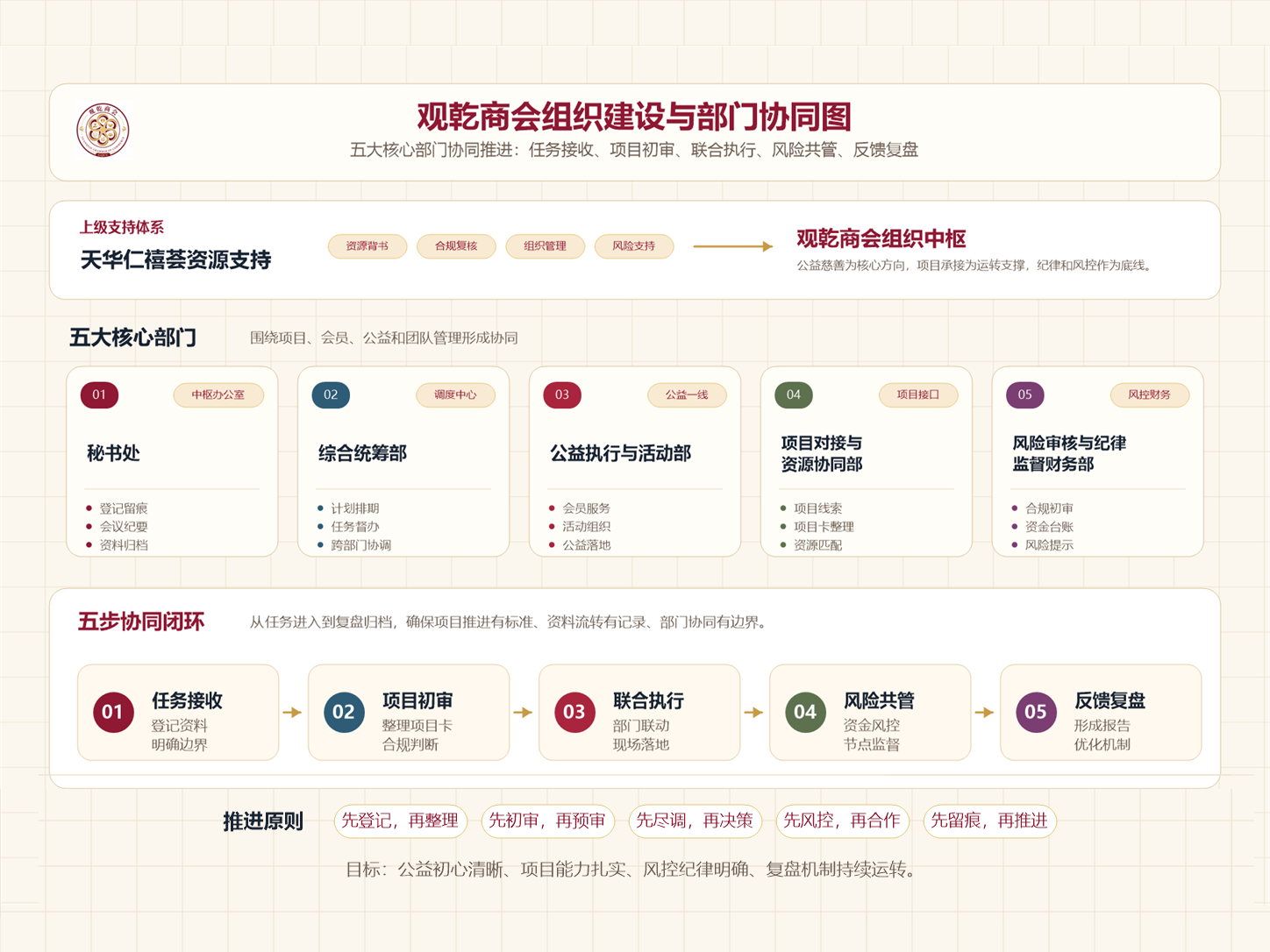1270x952 pixels.
Task: Click the 风控财务 label pill
Action: pos(1150,394)
